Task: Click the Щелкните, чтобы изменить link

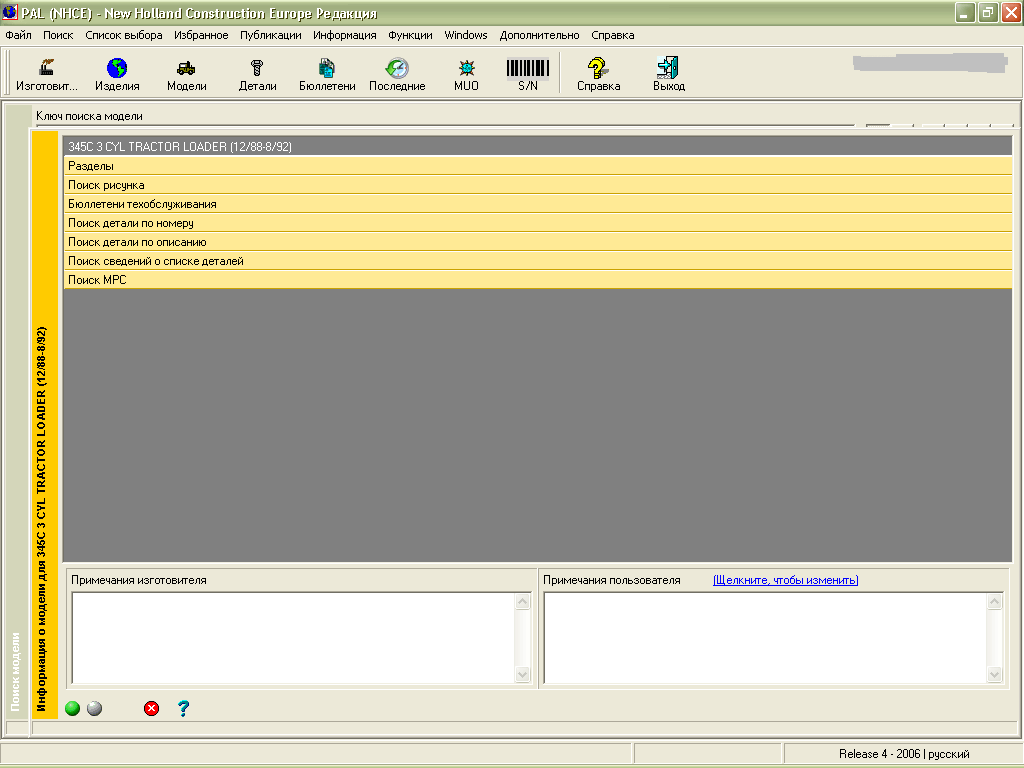Action: [786, 580]
